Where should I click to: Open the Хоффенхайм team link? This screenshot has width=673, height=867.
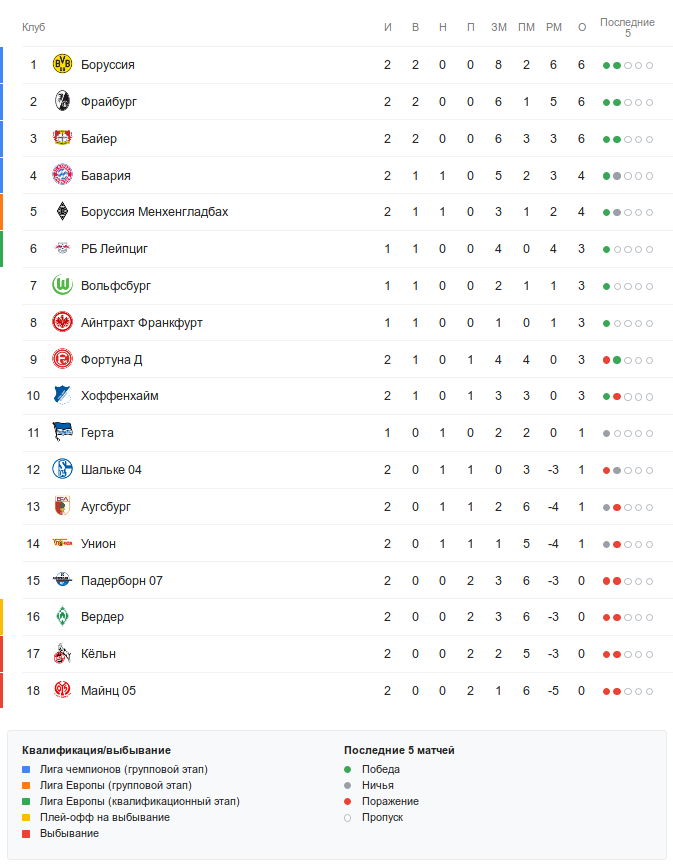119,396
